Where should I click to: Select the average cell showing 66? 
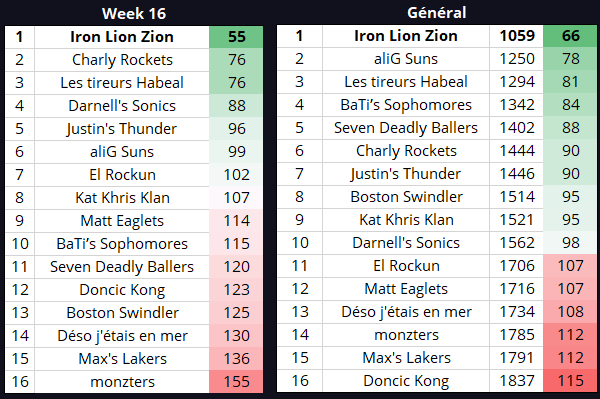[x=570, y=36]
